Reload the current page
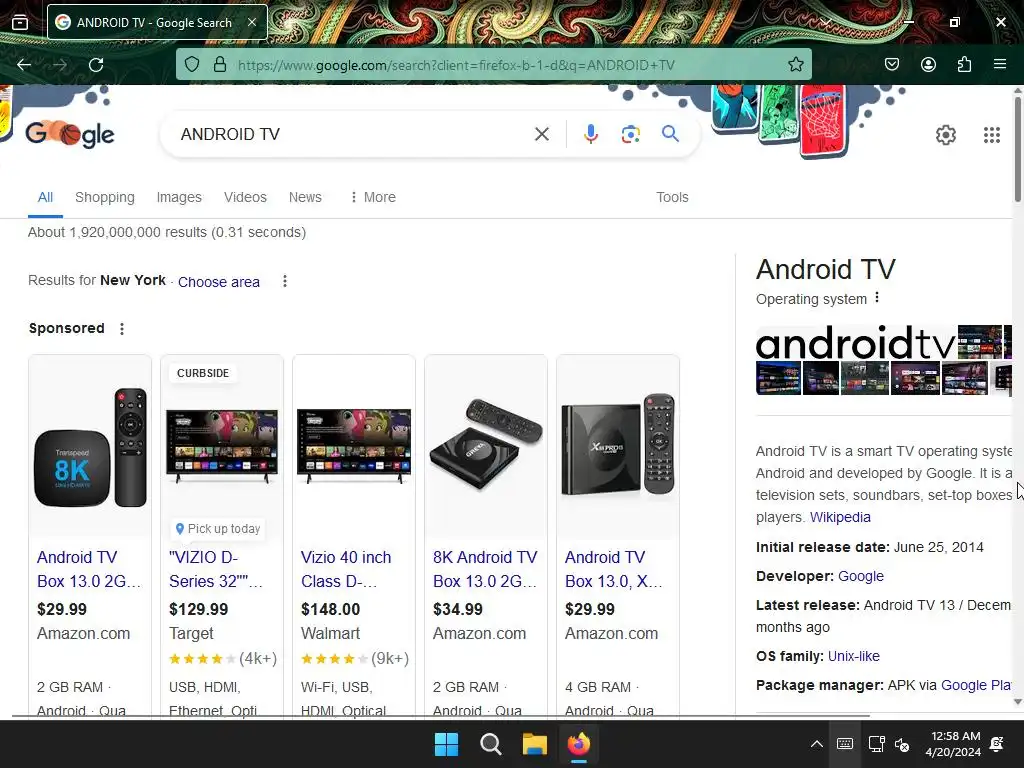This screenshot has height=768, width=1024. click(x=96, y=65)
